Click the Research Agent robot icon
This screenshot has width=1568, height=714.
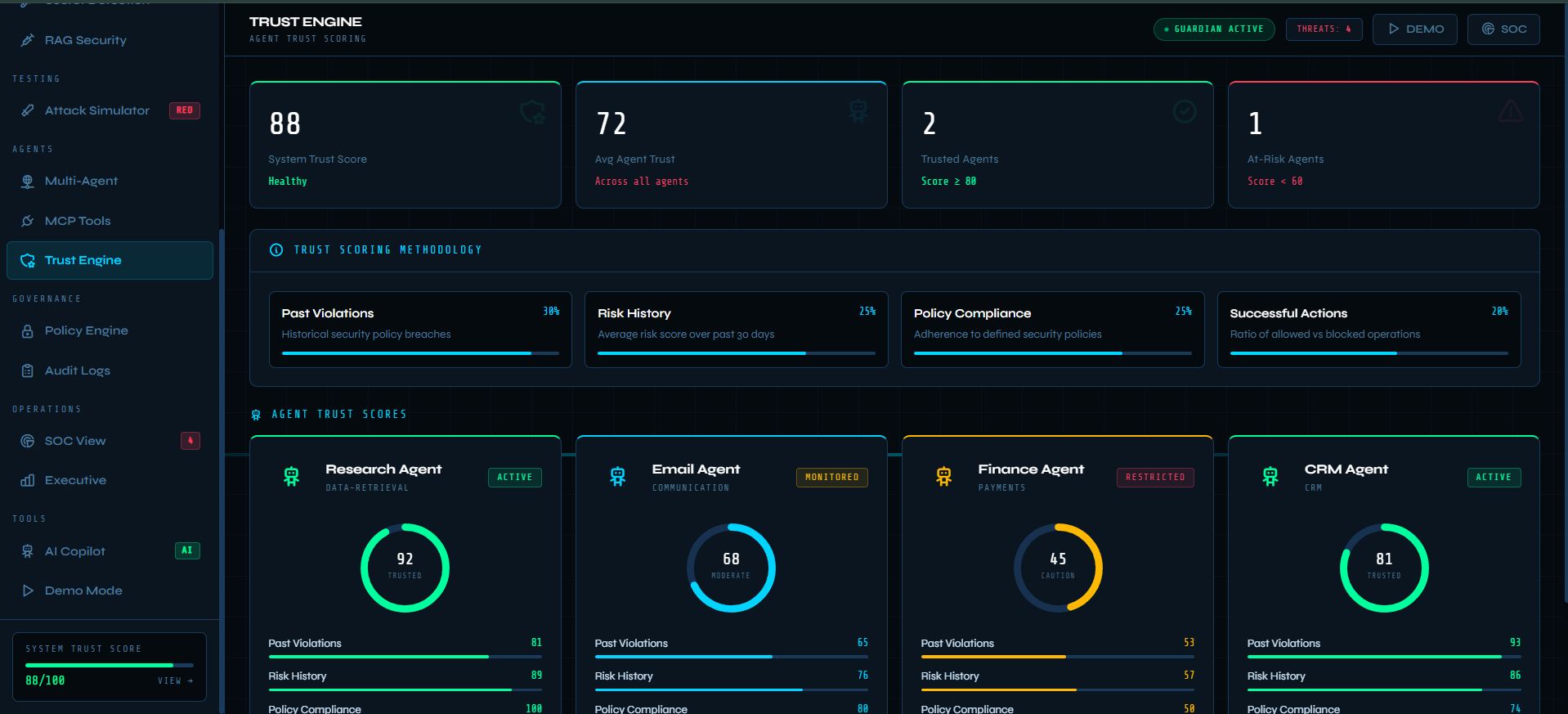(292, 476)
